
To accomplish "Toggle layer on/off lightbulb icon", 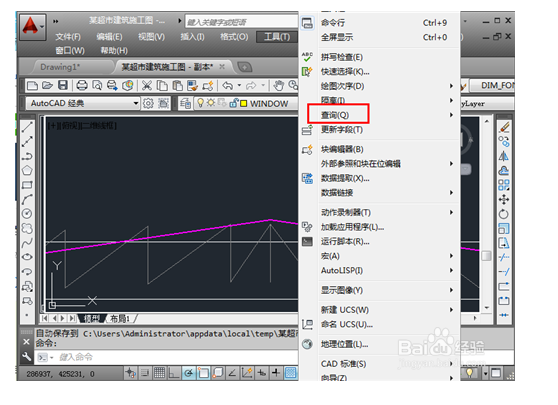I will 200,103.
